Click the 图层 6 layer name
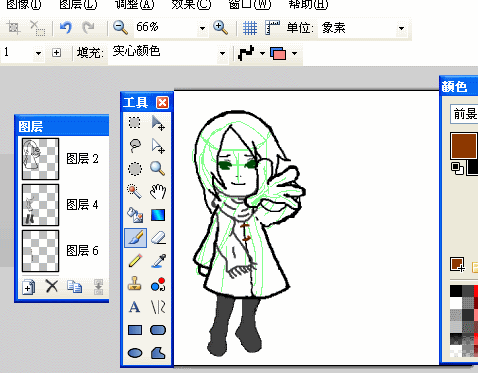Image resolution: width=478 pixels, height=373 pixels. point(82,250)
